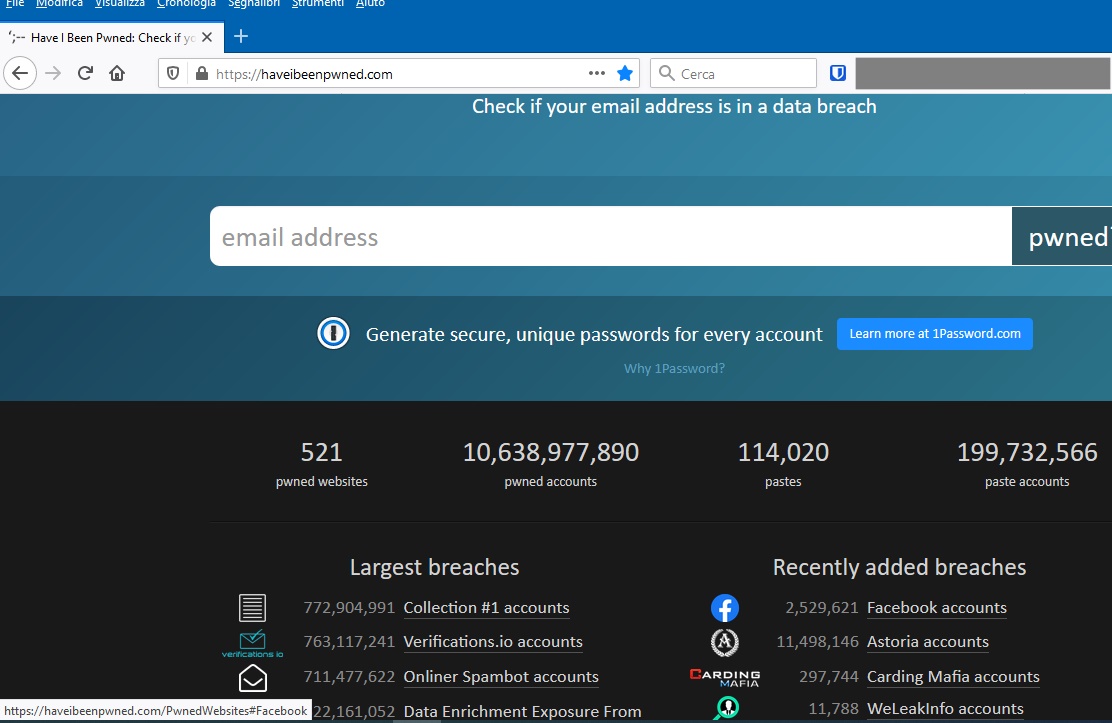The image size is (1112, 723).
Task: Click the 772,904,991 count value
Action: [349, 608]
